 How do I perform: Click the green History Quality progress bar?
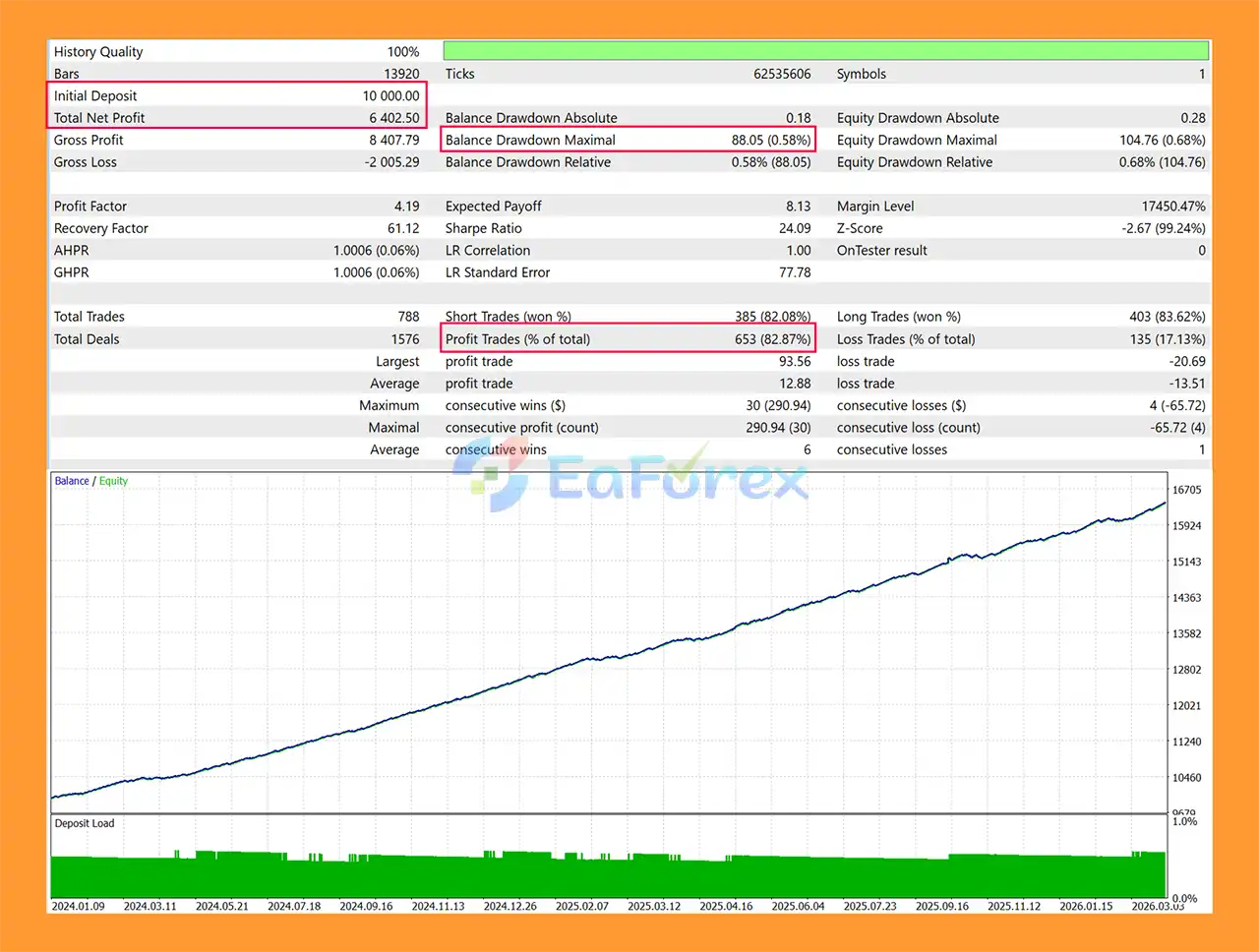[x=826, y=49]
